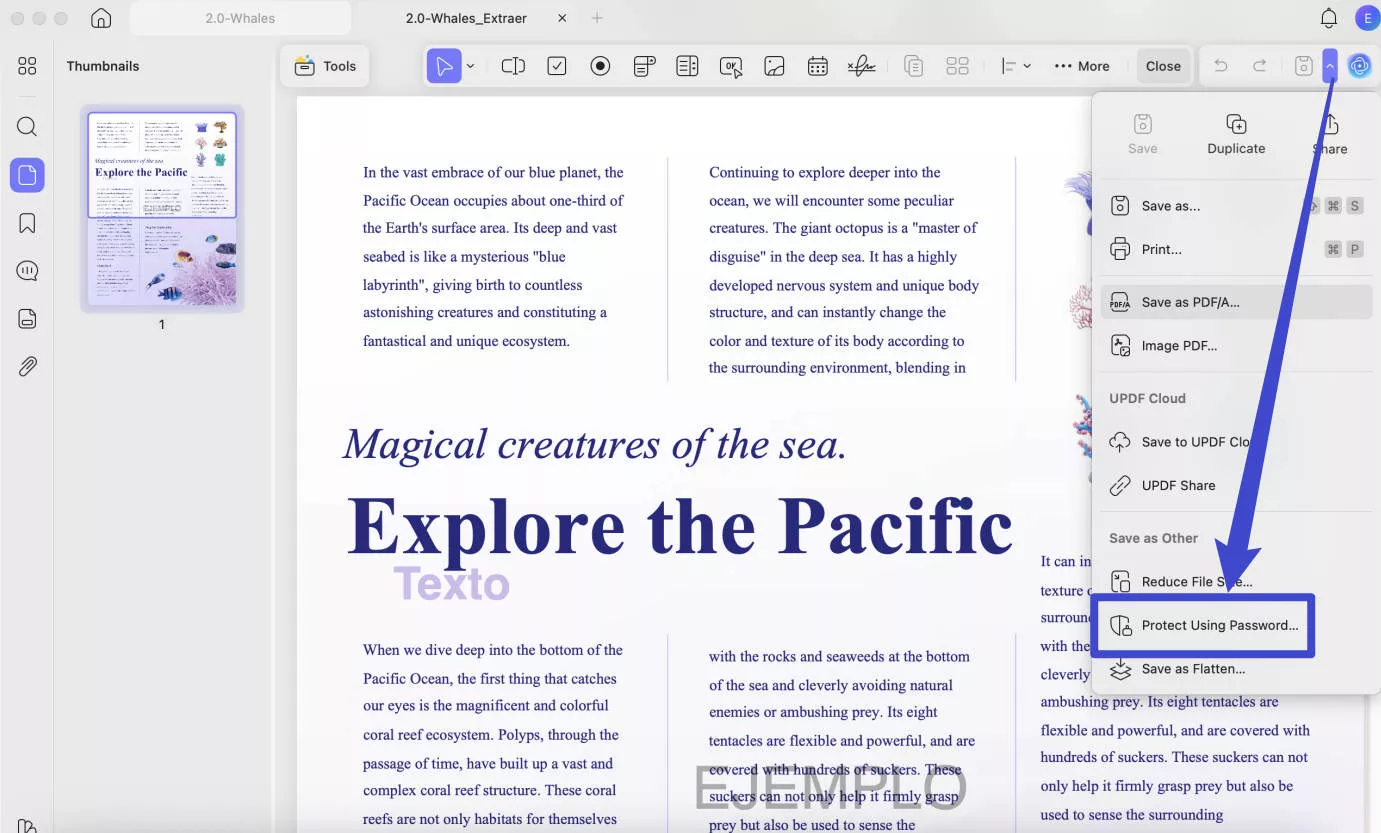Click the toolbar save disk icon
This screenshot has width=1381, height=833.
click(1303, 66)
